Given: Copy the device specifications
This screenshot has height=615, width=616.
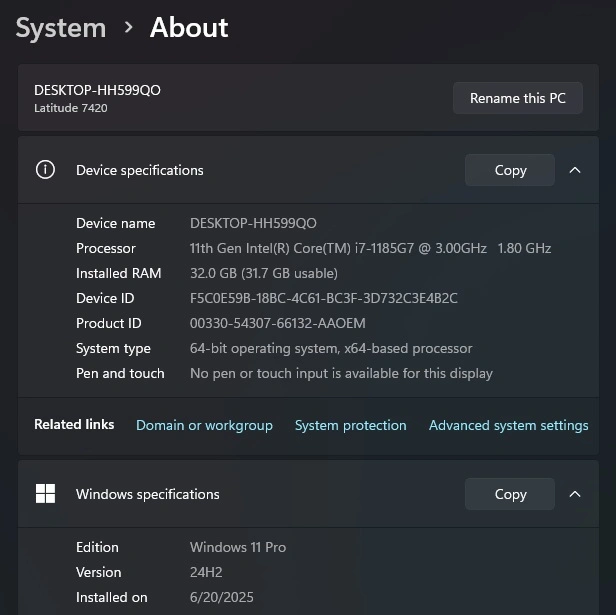Looking at the screenshot, I should pos(509,170).
